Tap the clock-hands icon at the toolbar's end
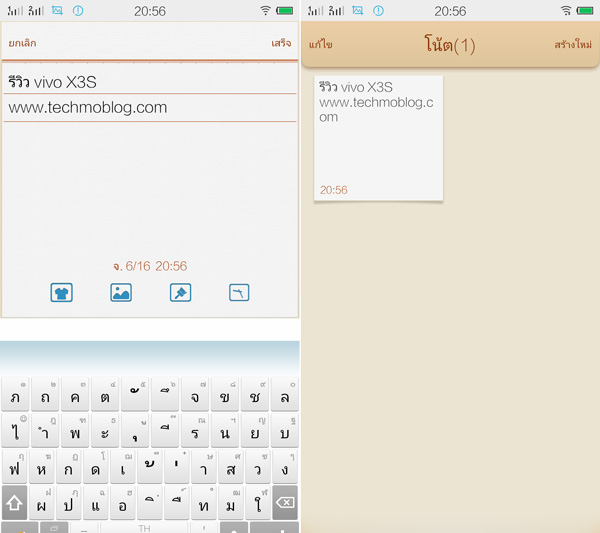 (x=239, y=293)
